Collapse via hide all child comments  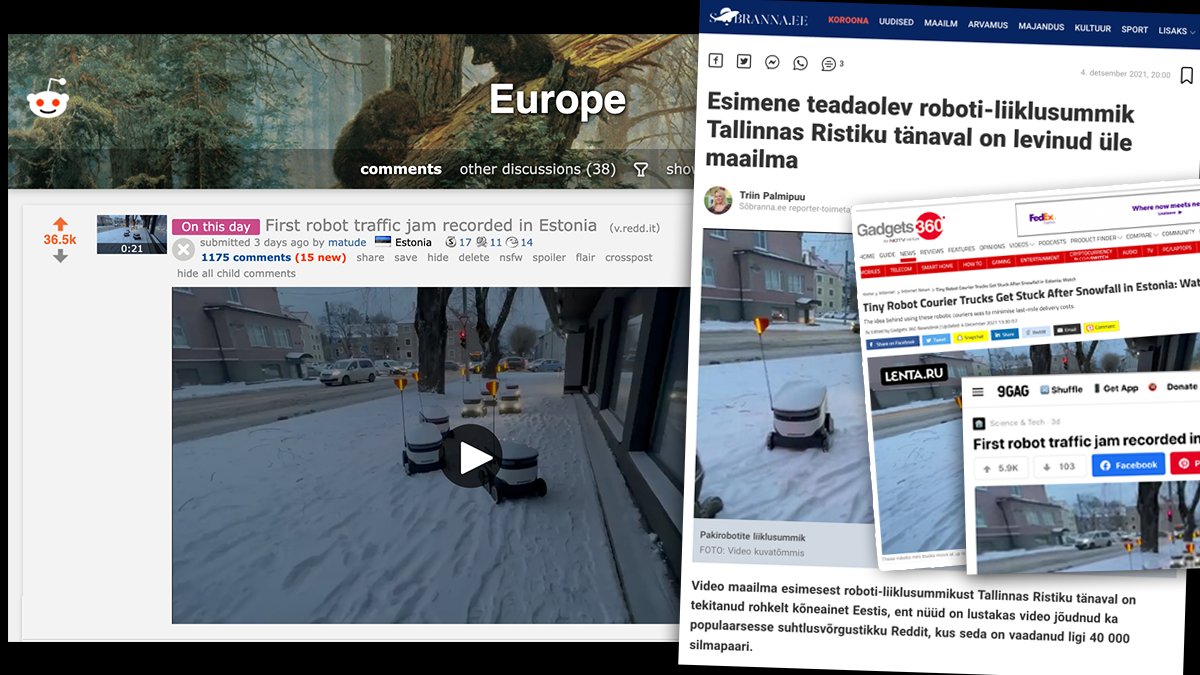tap(236, 273)
